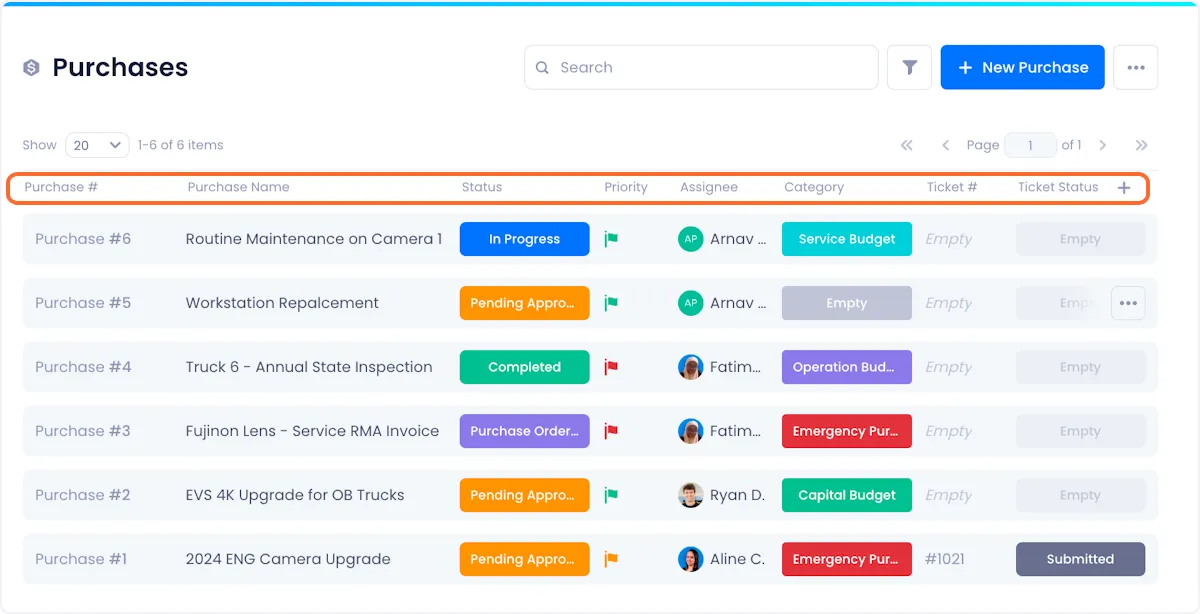
Task: Open the Show 20 items-per-page dropdown
Action: [x=97, y=145]
